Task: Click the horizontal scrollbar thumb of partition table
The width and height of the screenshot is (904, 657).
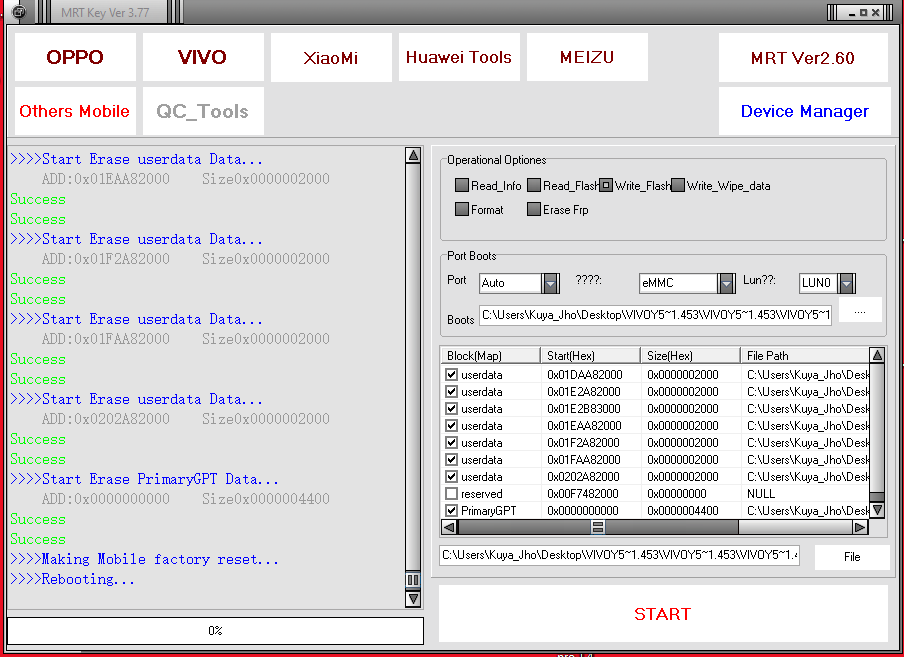Action: point(598,527)
